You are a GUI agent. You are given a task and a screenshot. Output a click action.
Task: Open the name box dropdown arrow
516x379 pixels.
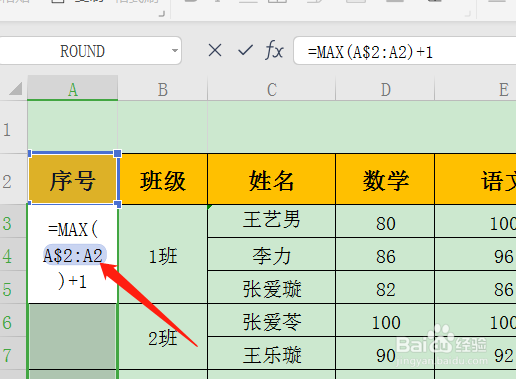(175, 51)
